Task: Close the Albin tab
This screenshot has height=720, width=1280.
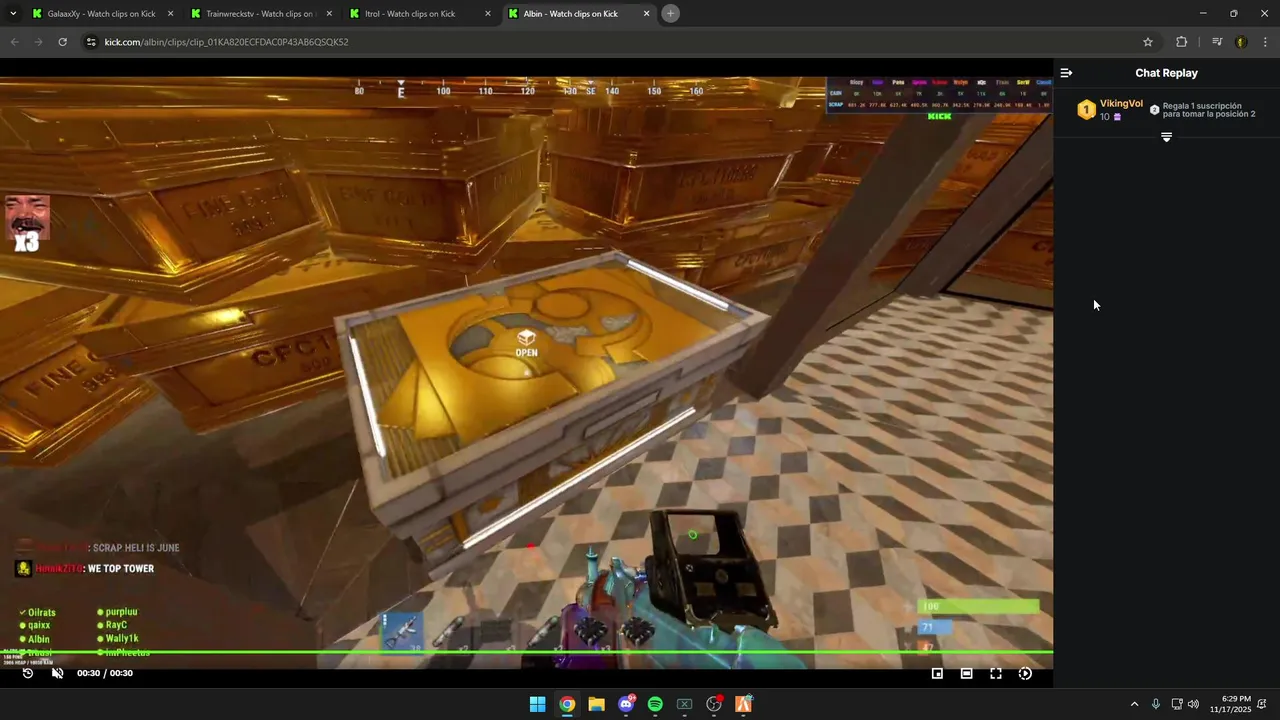Action: click(x=647, y=14)
